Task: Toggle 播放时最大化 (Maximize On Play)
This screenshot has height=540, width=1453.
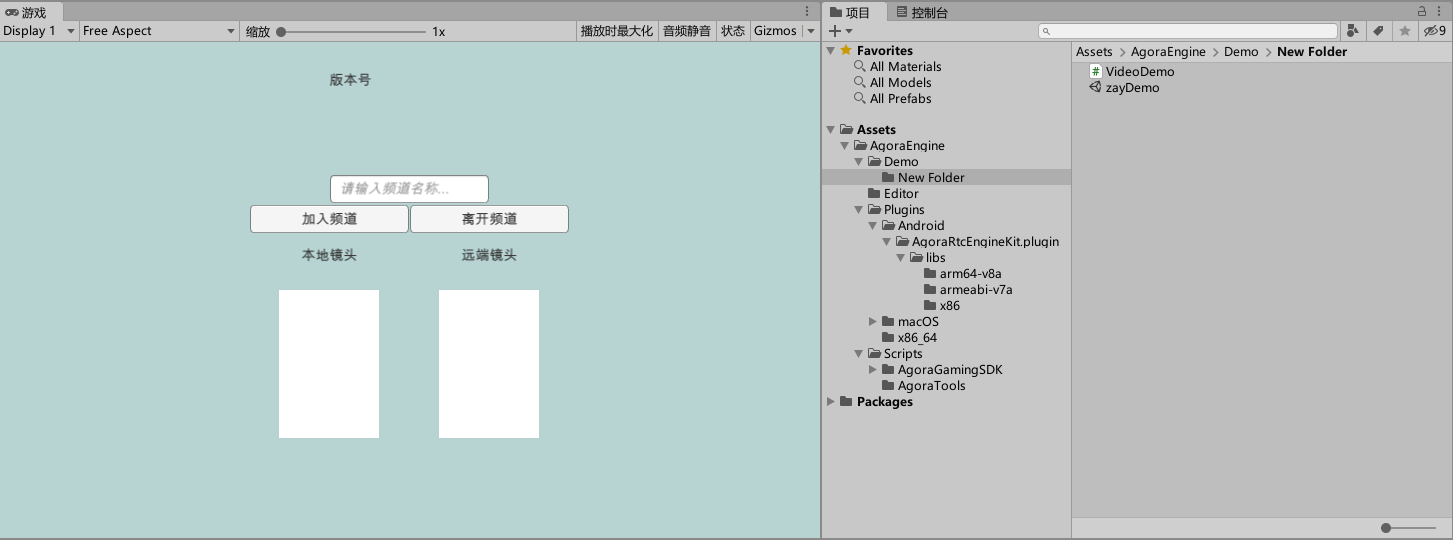Action: pos(617,31)
